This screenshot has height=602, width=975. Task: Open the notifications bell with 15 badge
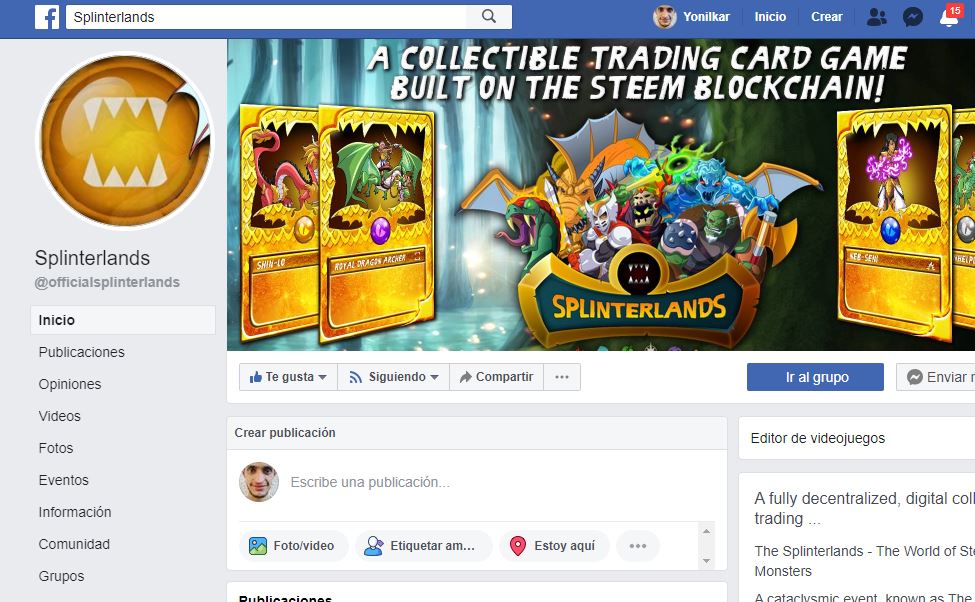[x=949, y=16]
